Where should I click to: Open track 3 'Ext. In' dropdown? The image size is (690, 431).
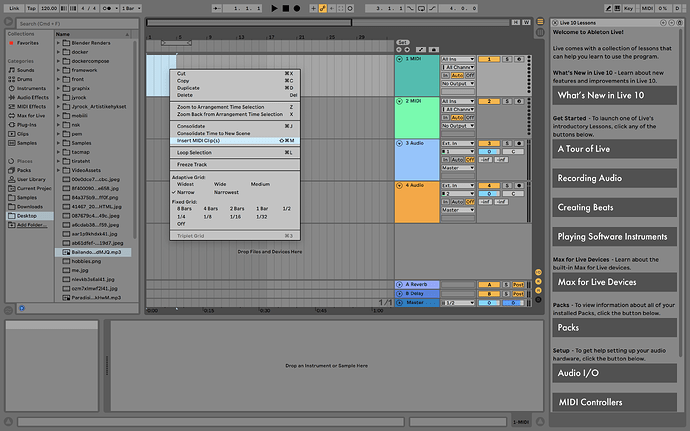coord(458,144)
